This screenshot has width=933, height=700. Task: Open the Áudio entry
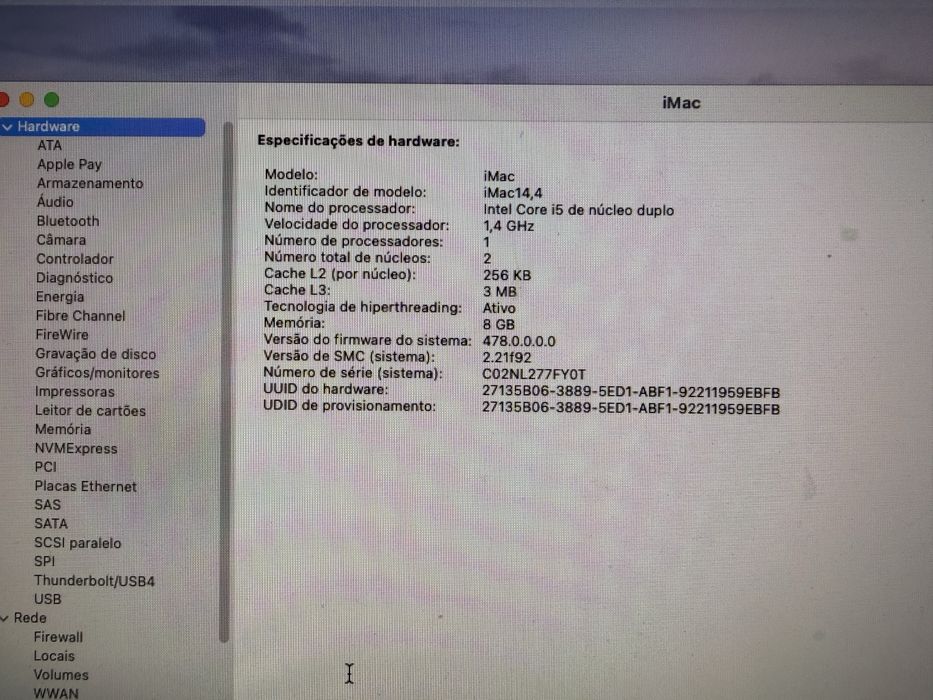tap(55, 202)
